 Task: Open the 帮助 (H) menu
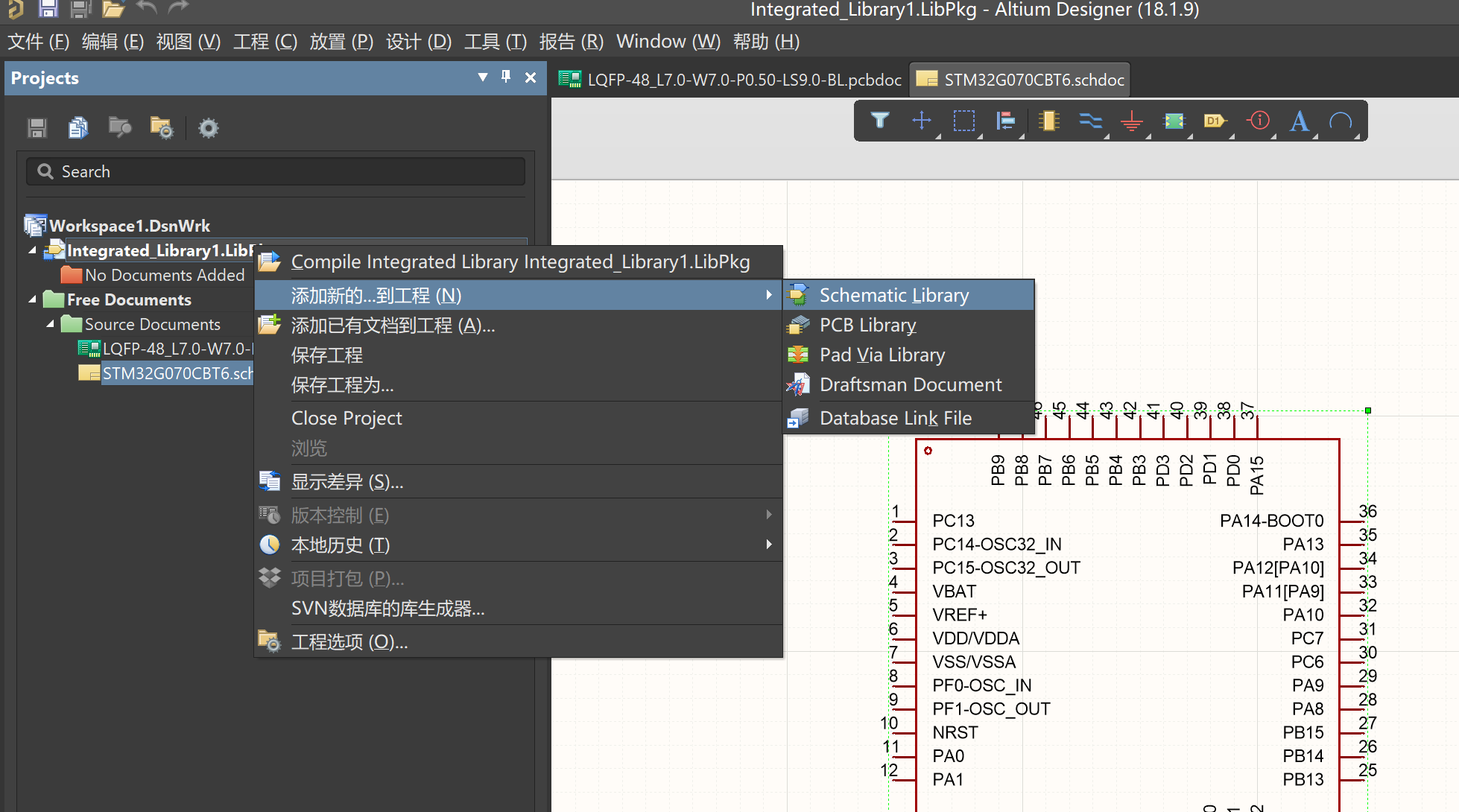[x=766, y=42]
